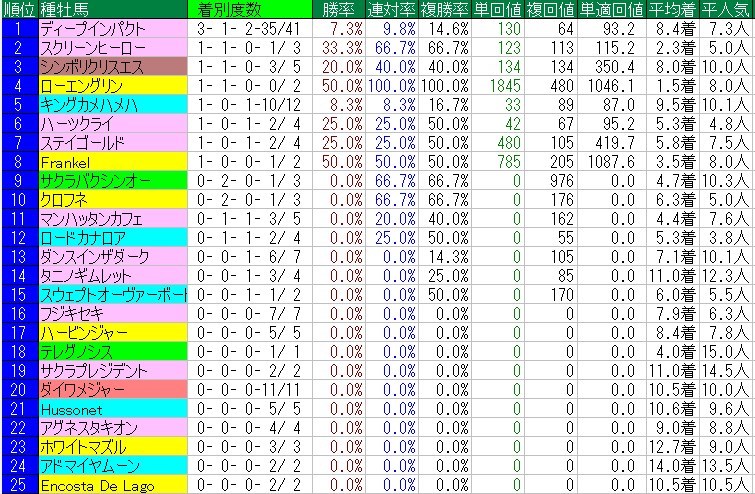
Task: Select the クロフネ sire cell
Action: [113, 200]
